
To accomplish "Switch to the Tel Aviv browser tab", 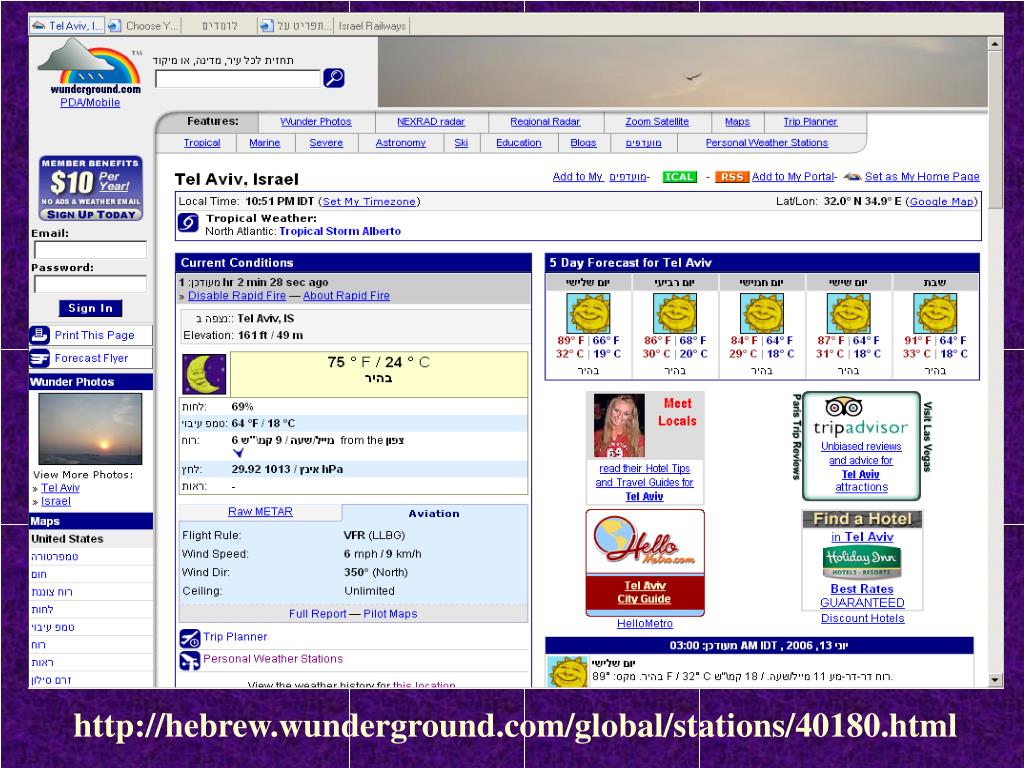I will [x=67, y=25].
